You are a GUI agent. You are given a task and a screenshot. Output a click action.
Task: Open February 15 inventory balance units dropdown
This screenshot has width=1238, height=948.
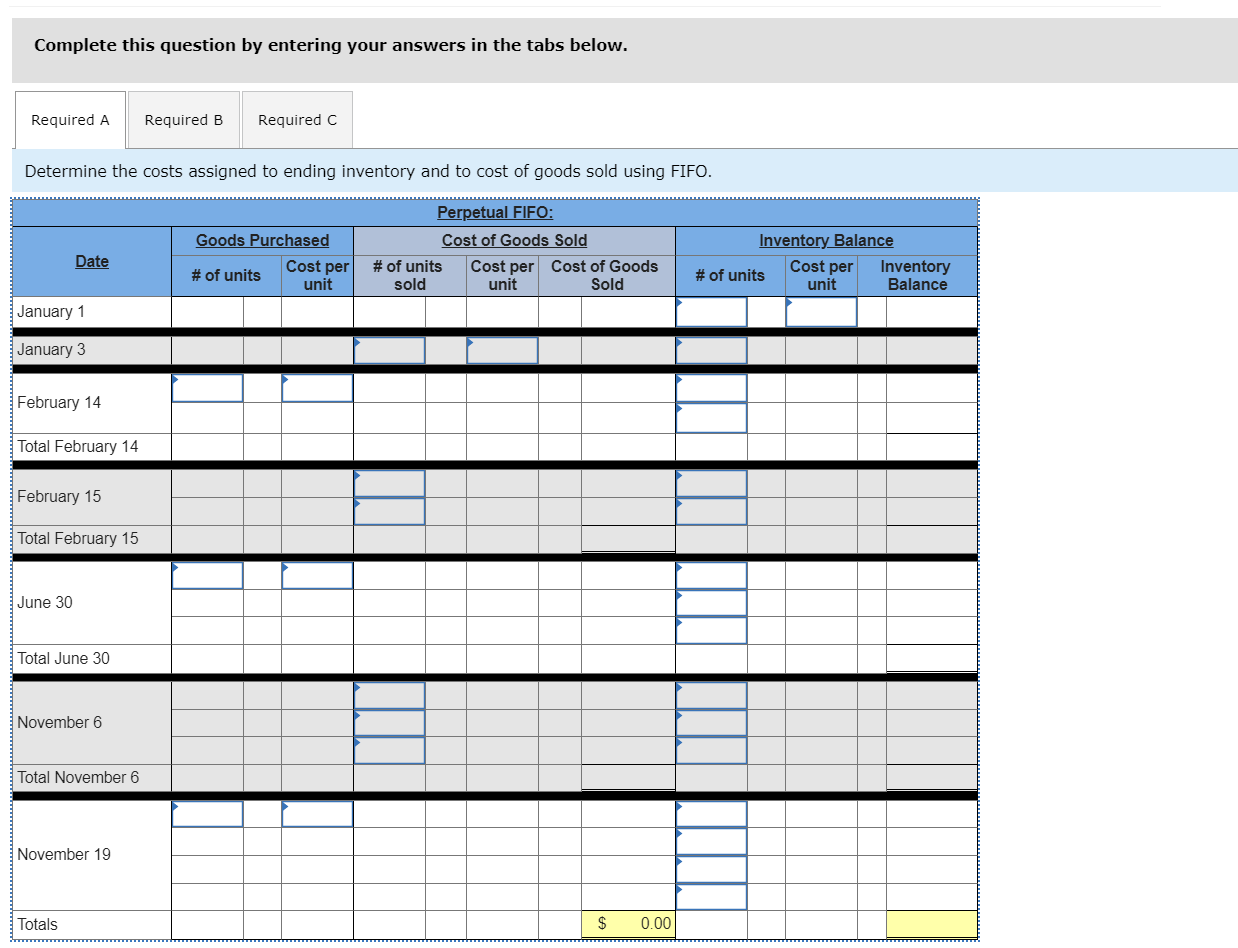(711, 484)
